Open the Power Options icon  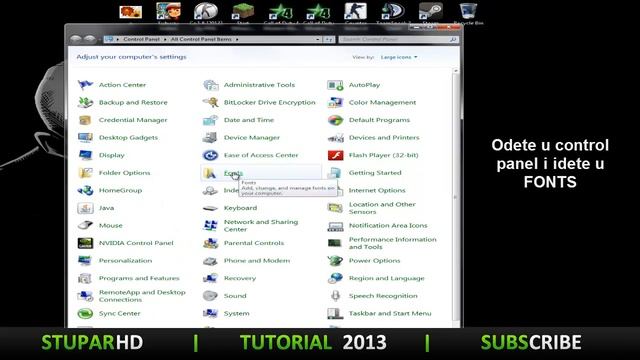(336, 260)
